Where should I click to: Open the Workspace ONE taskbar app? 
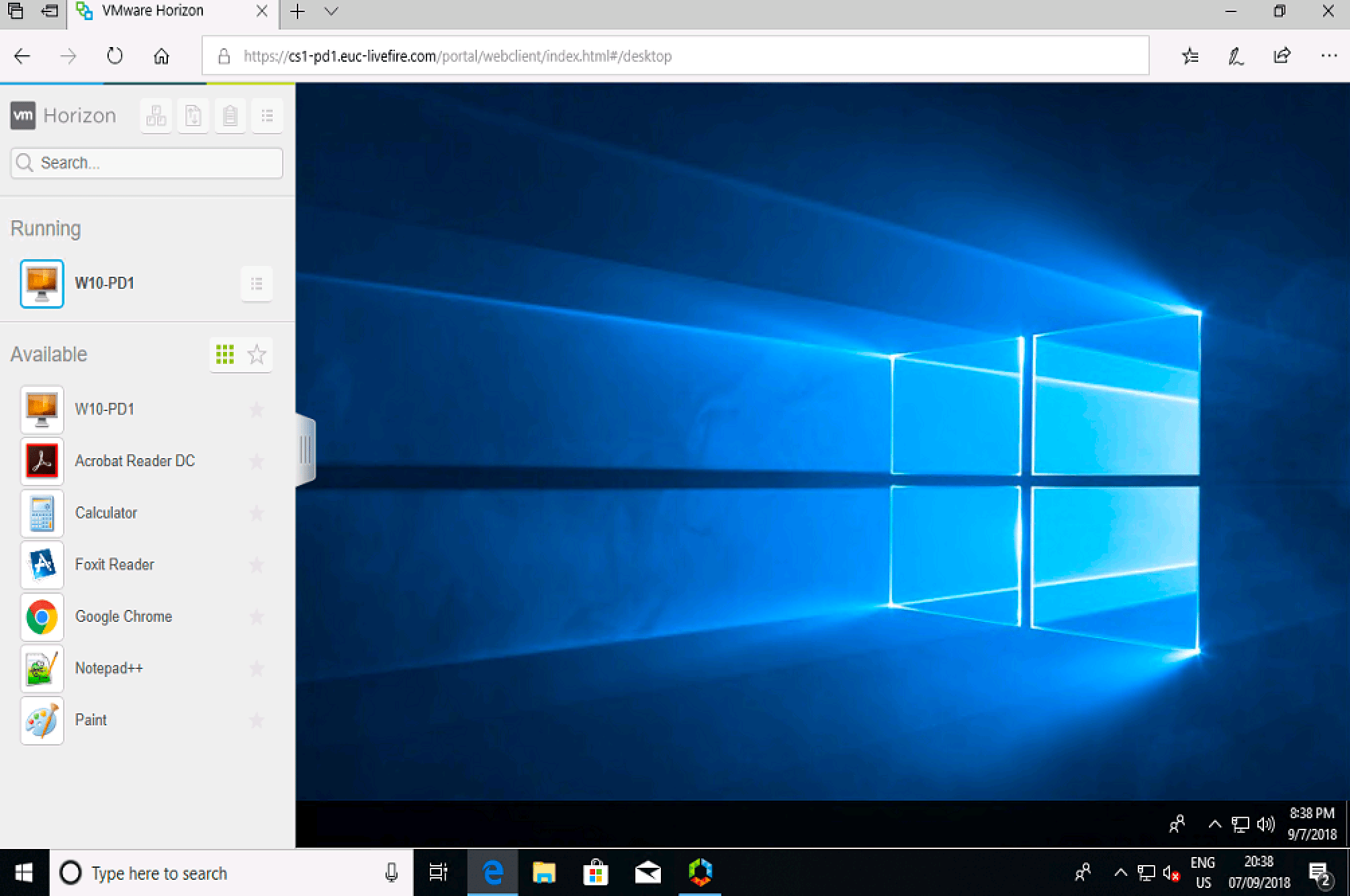coord(701,873)
